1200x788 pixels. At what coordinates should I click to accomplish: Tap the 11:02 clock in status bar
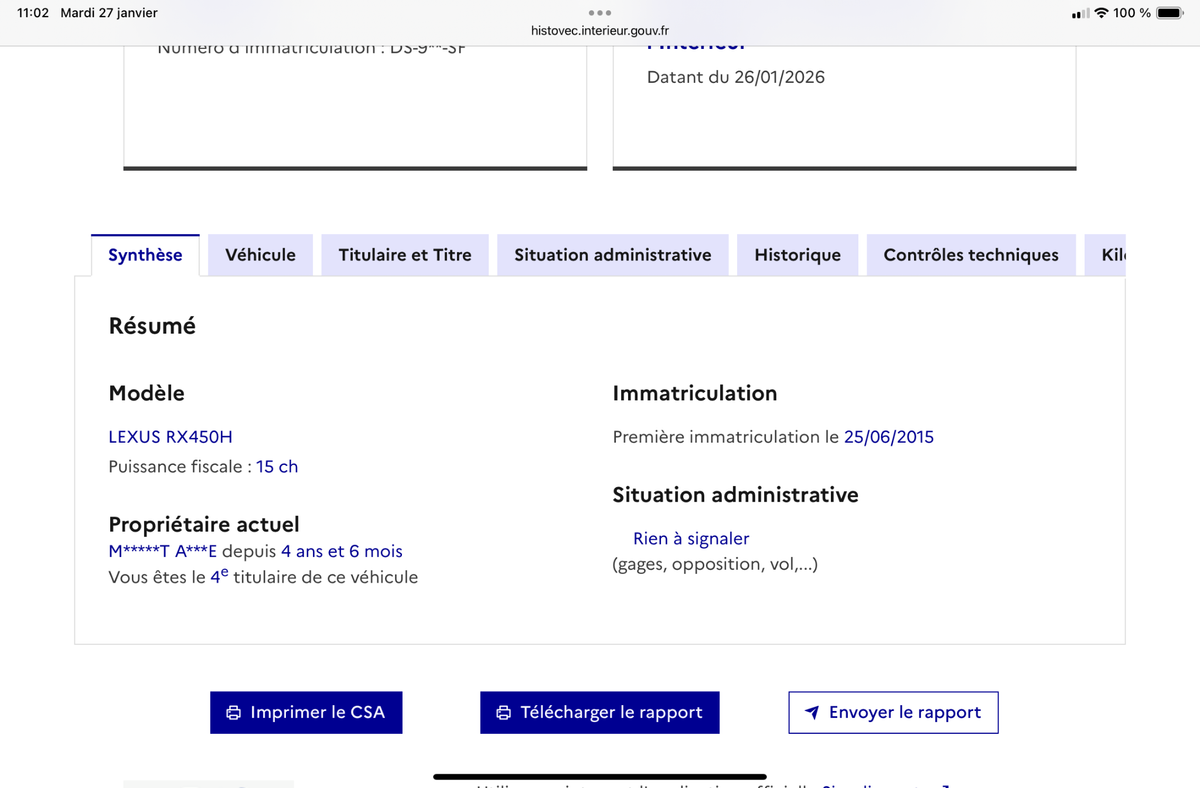[34, 13]
